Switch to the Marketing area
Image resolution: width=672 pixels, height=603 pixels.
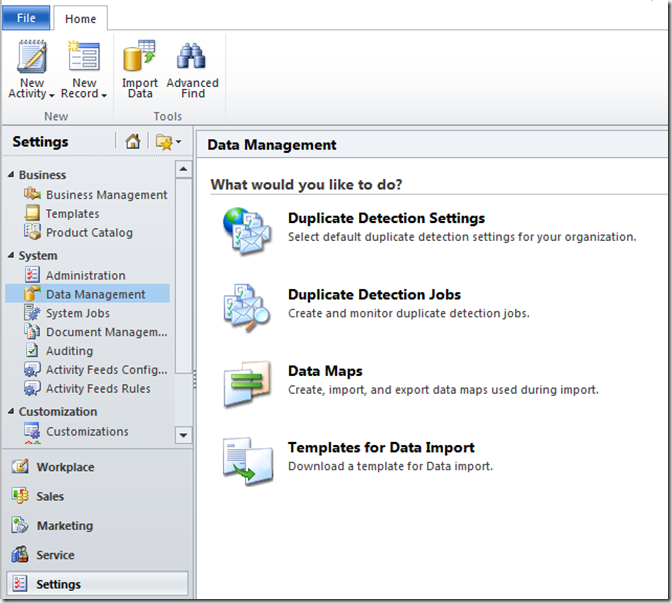(64, 526)
